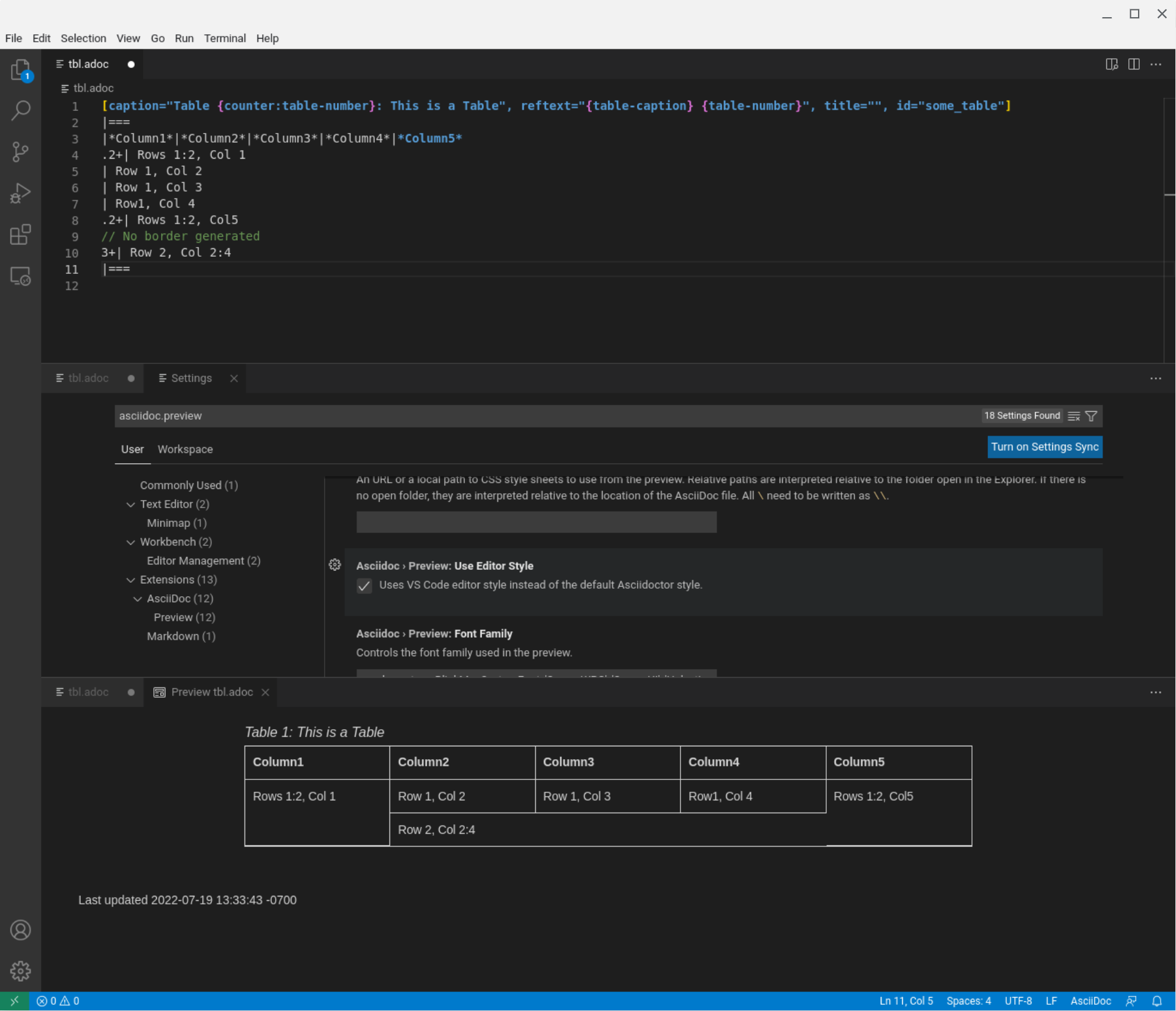1176x1011 pixels.
Task: Uncheck Uses VS Code editor style
Action: tap(364, 586)
